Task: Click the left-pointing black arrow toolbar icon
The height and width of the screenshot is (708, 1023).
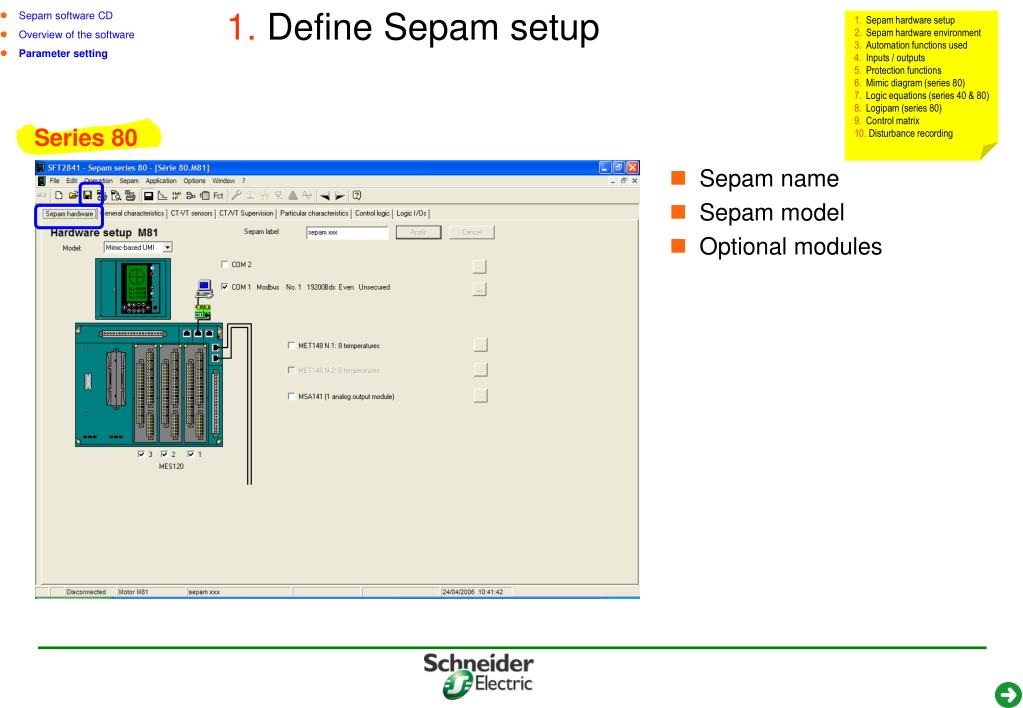Action: click(x=325, y=196)
